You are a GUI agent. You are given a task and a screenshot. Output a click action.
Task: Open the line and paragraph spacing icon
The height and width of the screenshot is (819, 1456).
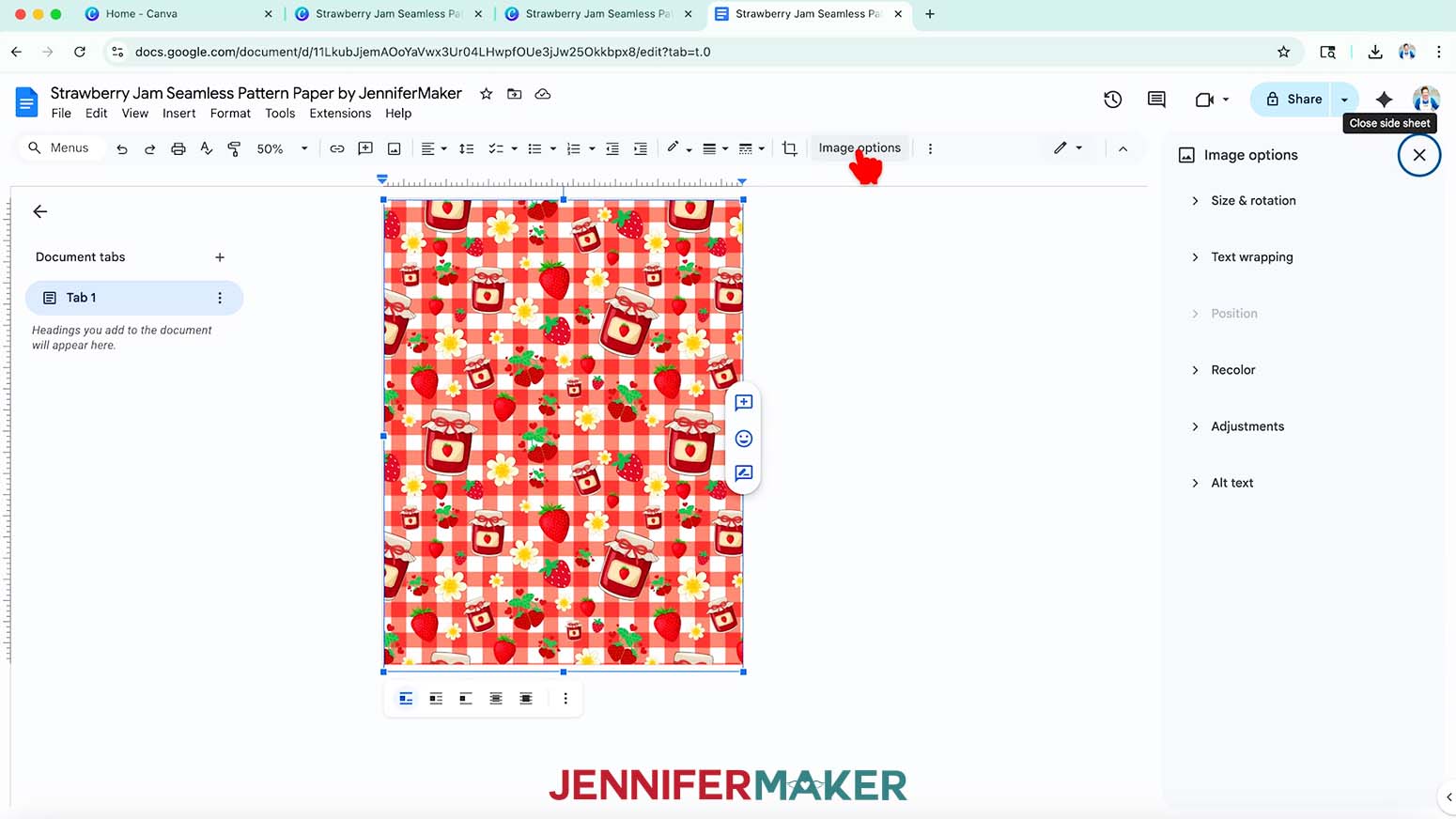466,148
